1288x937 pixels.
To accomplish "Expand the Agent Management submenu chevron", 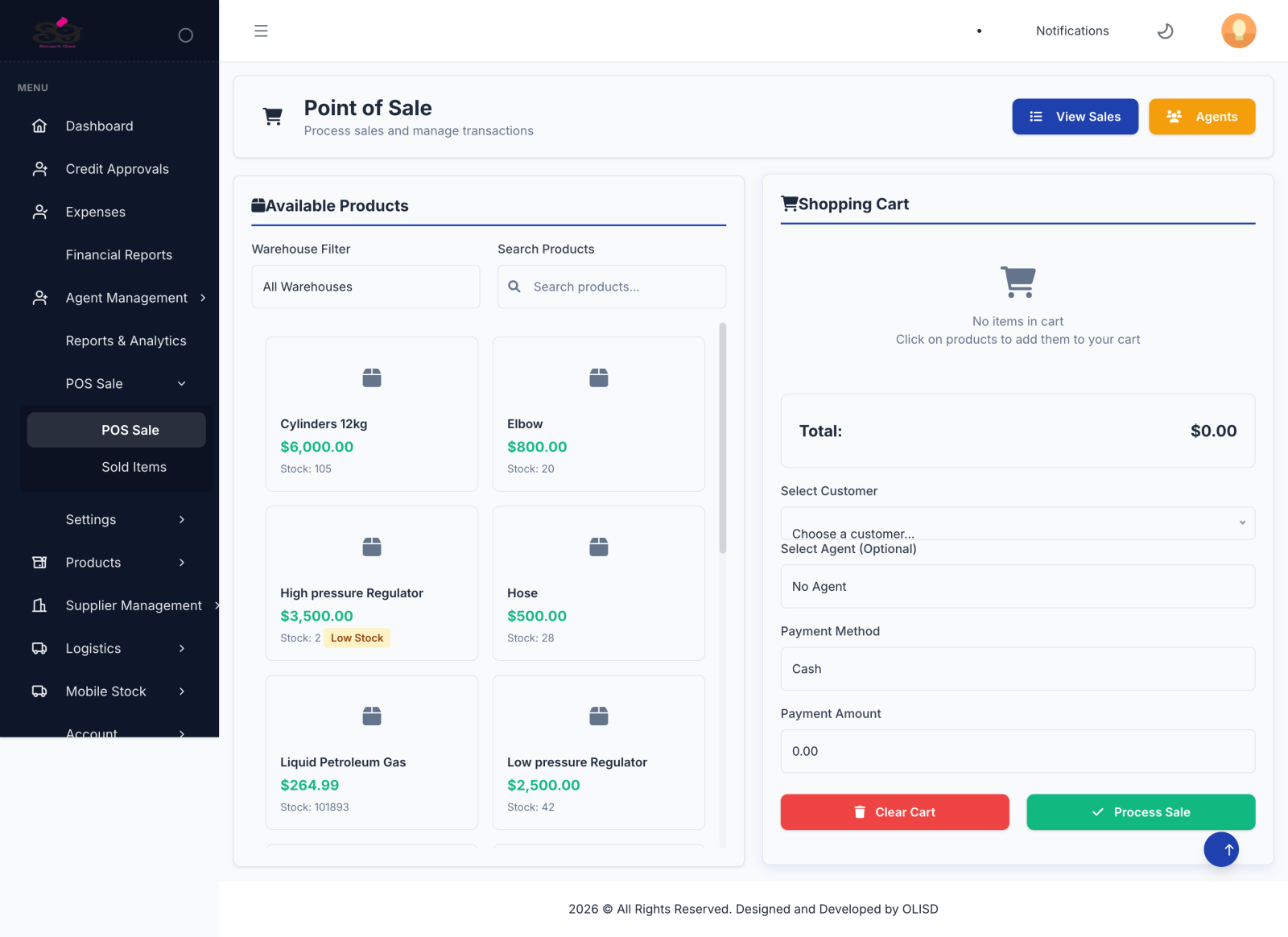I will pyautogui.click(x=203, y=298).
